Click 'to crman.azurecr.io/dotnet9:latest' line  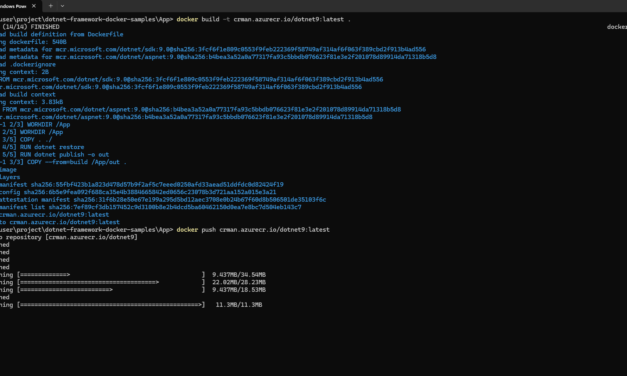60,222
